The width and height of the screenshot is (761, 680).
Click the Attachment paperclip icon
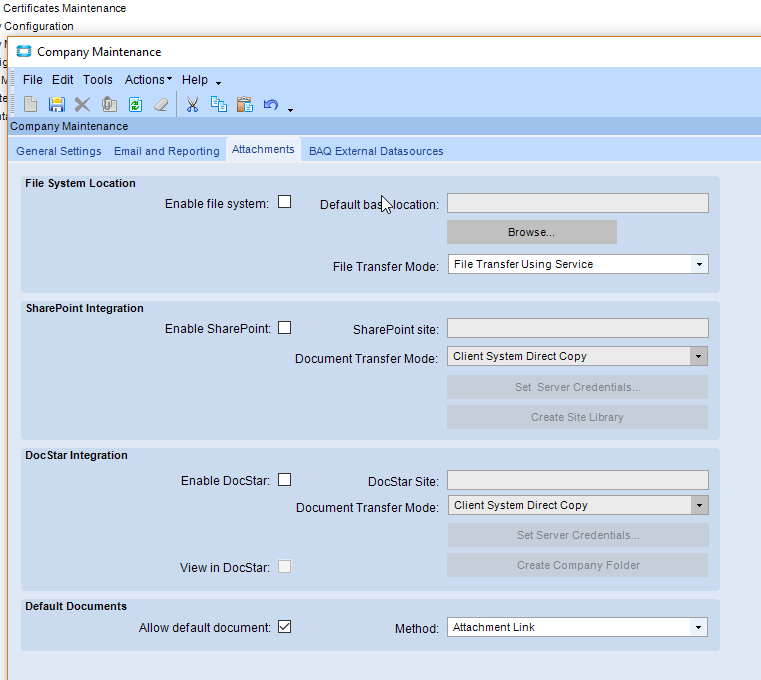(109, 104)
